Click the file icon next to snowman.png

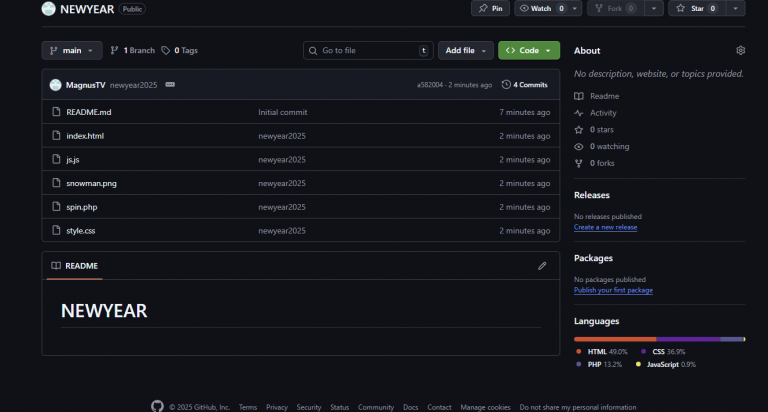tap(56, 183)
